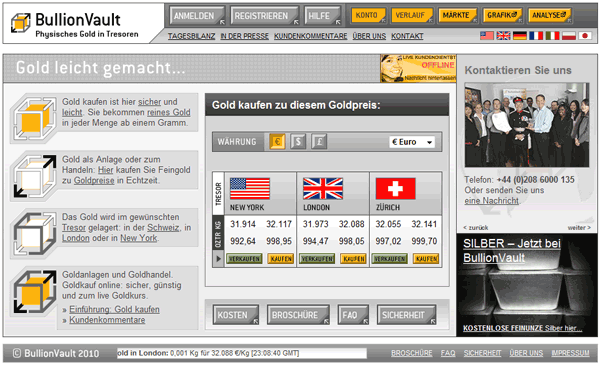Toggle currency to Pound symbol button
This screenshot has height=366, width=600.
tap(319, 142)
